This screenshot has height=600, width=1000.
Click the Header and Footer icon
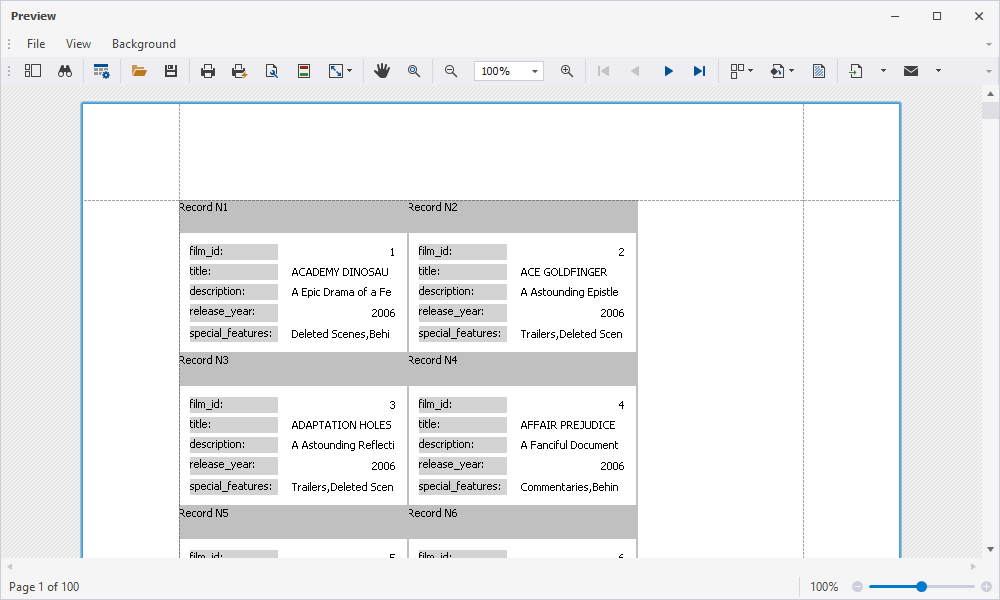click(304, 71)
